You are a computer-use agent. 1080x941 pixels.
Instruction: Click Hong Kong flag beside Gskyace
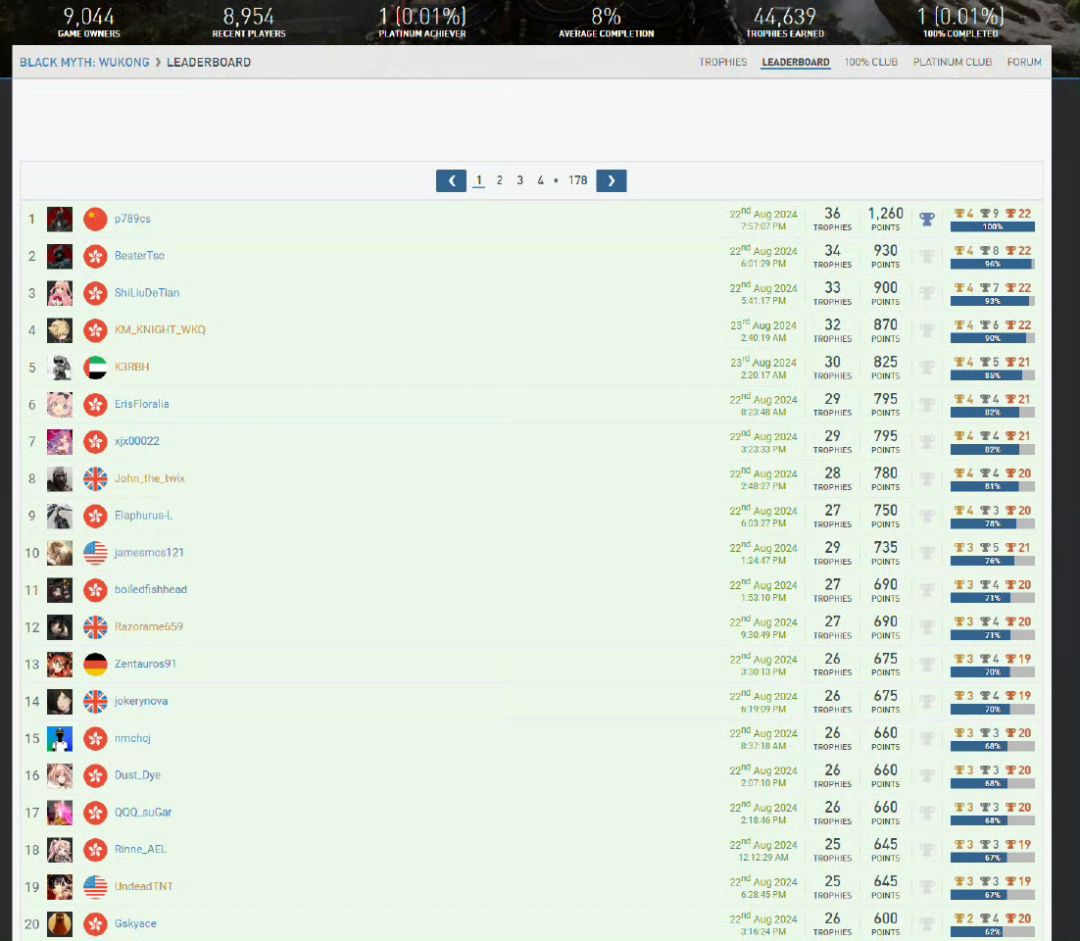pos(95,924)
